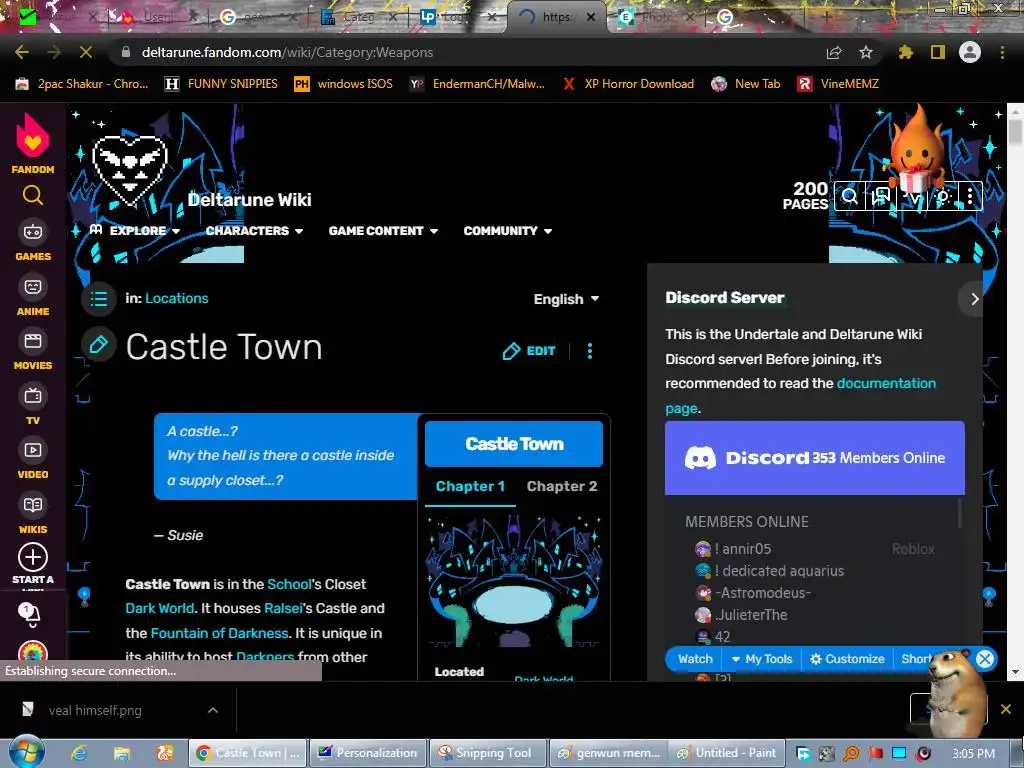Click the pencil edit icon beside title

[x=99, y=345]
